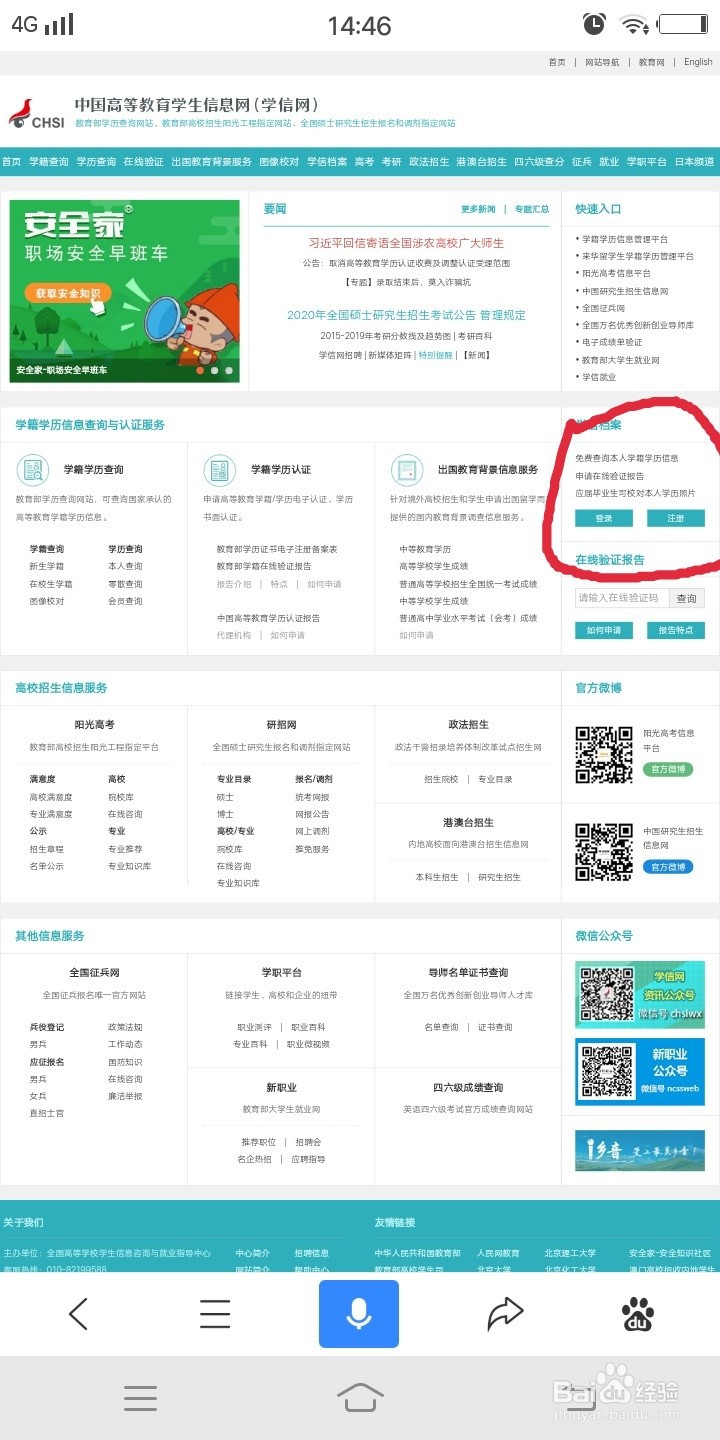
Task: Open the 更多新闻 link
Action: 478,209
